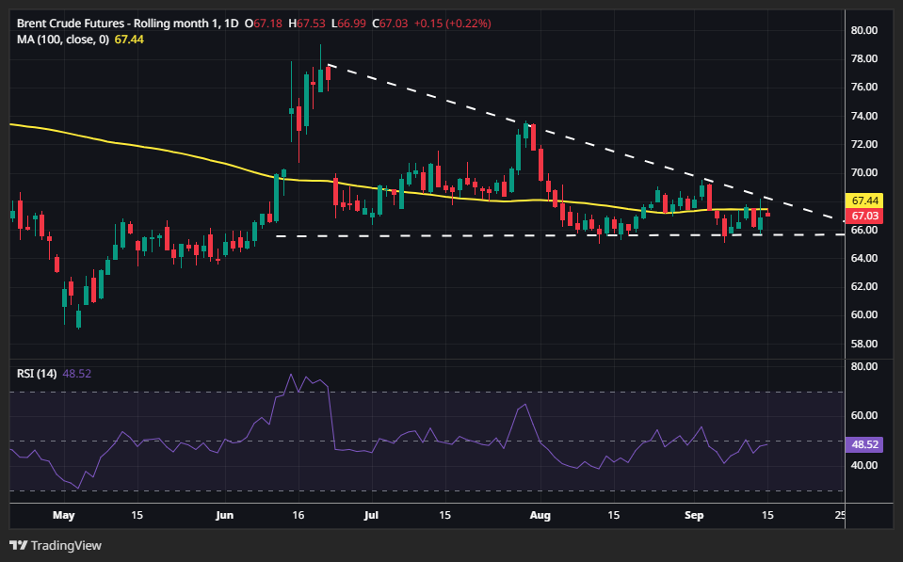
Task: Click the 58.00 label on price axis
Action: (x=863, y=344)
